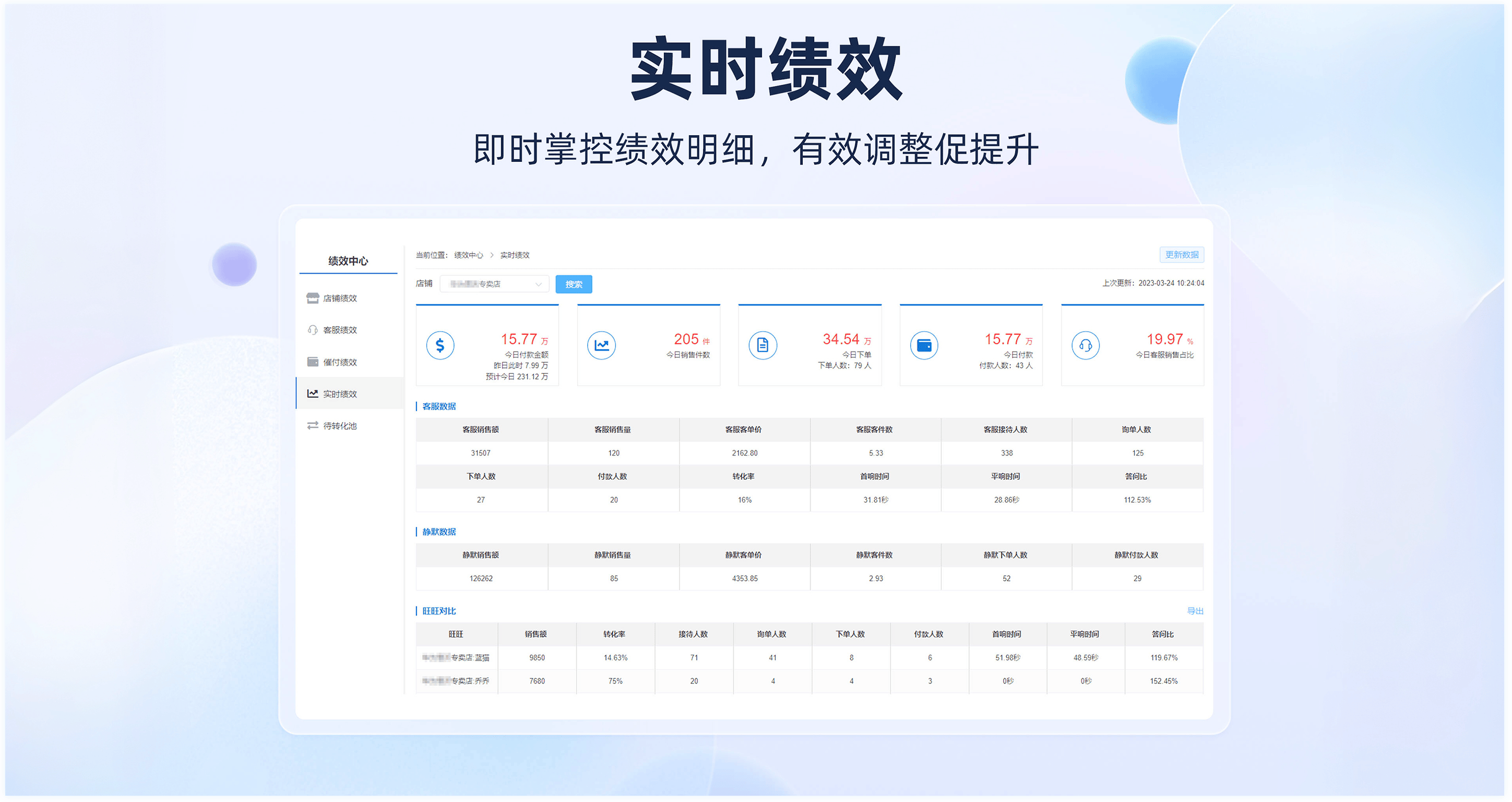Click the 导出 export link

coord(1195,611)
